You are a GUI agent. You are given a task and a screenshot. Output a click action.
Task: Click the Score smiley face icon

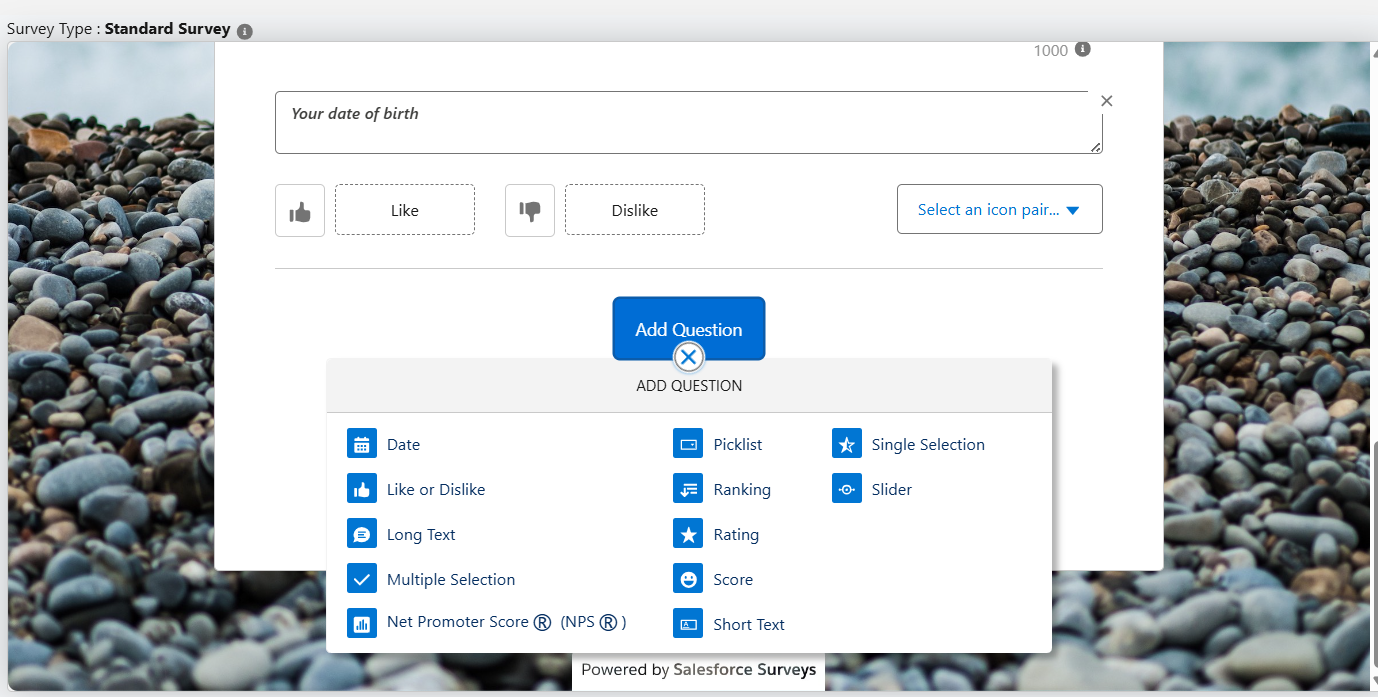coord(688,578)
